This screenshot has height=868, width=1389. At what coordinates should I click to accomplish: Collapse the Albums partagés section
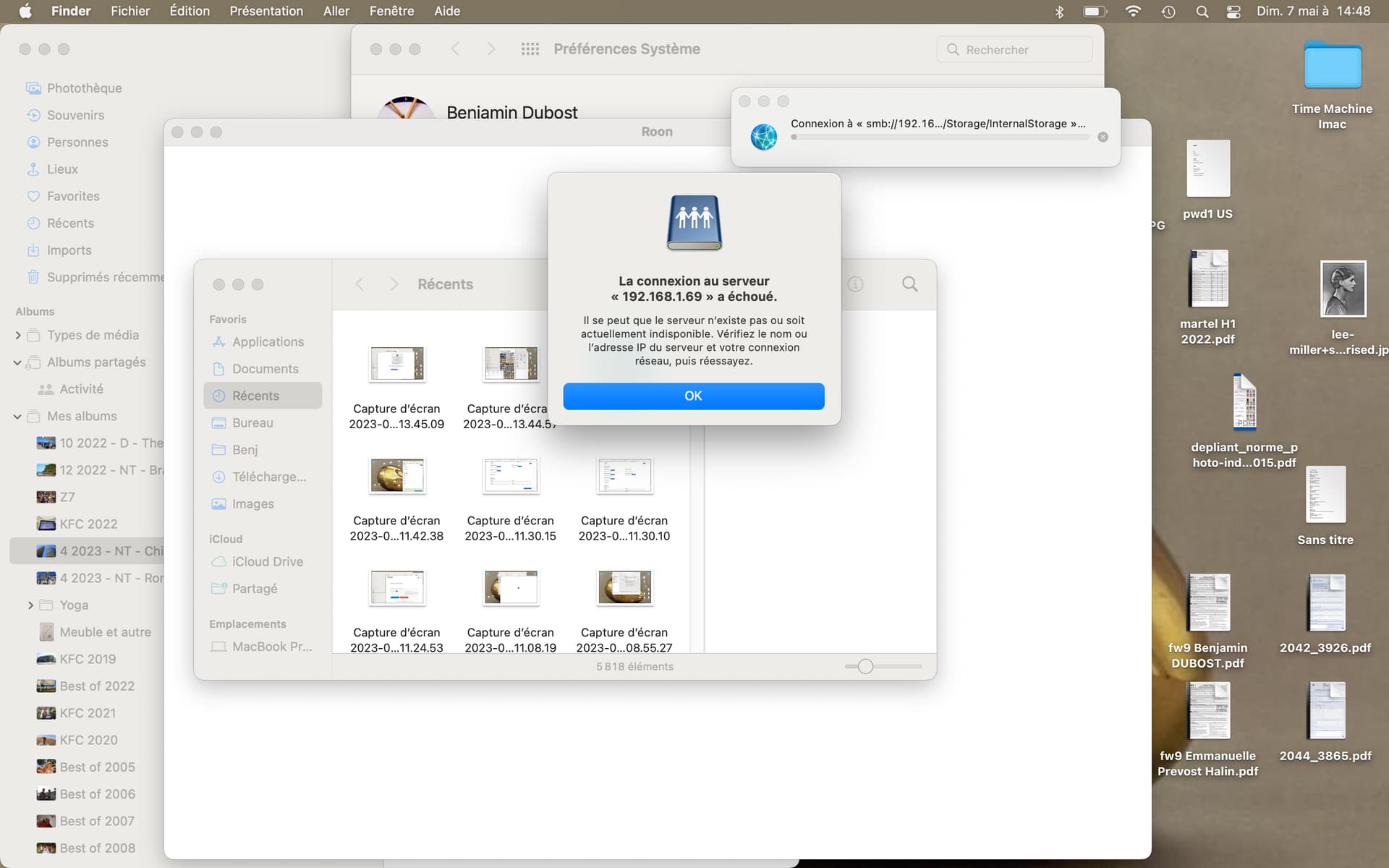pos(17,362)
